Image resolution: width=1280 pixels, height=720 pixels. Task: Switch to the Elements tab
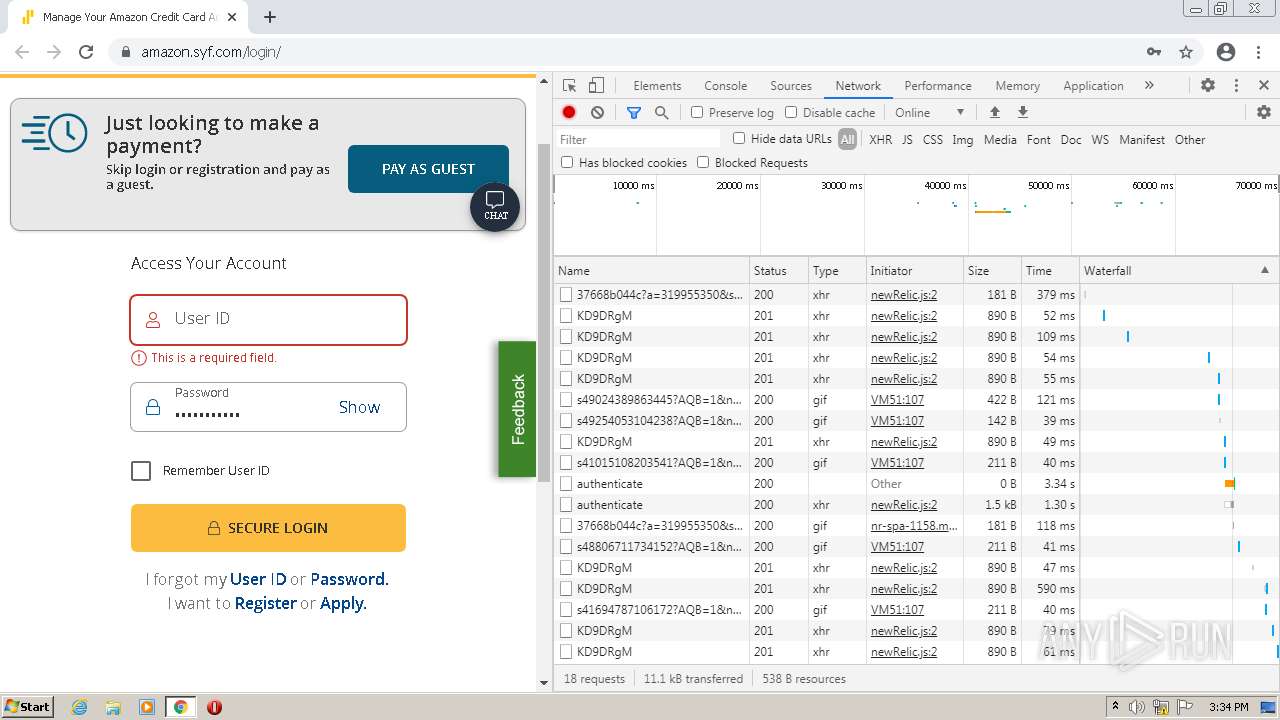(x=657, y=86)
